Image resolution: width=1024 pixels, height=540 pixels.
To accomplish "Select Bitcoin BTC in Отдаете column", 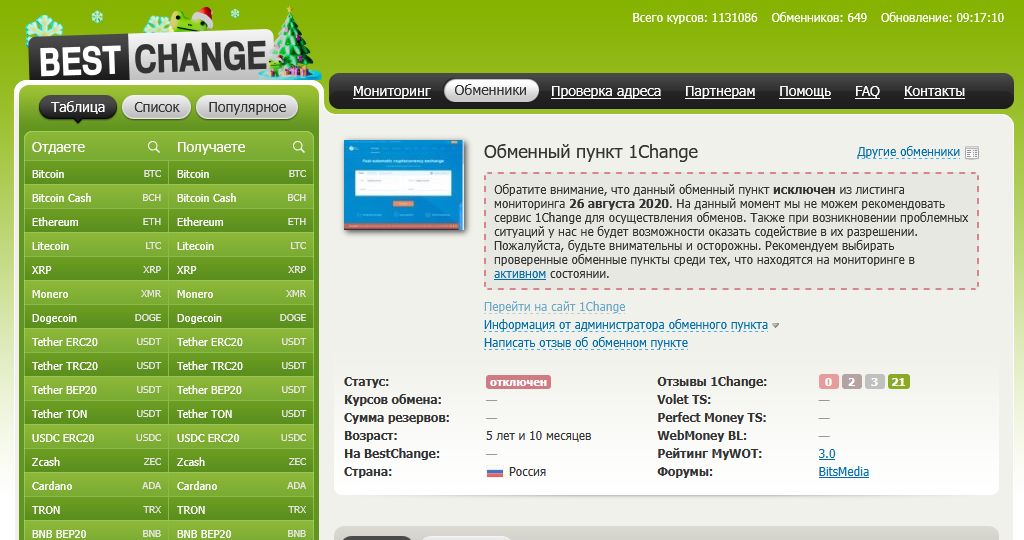I will (96, 174).
